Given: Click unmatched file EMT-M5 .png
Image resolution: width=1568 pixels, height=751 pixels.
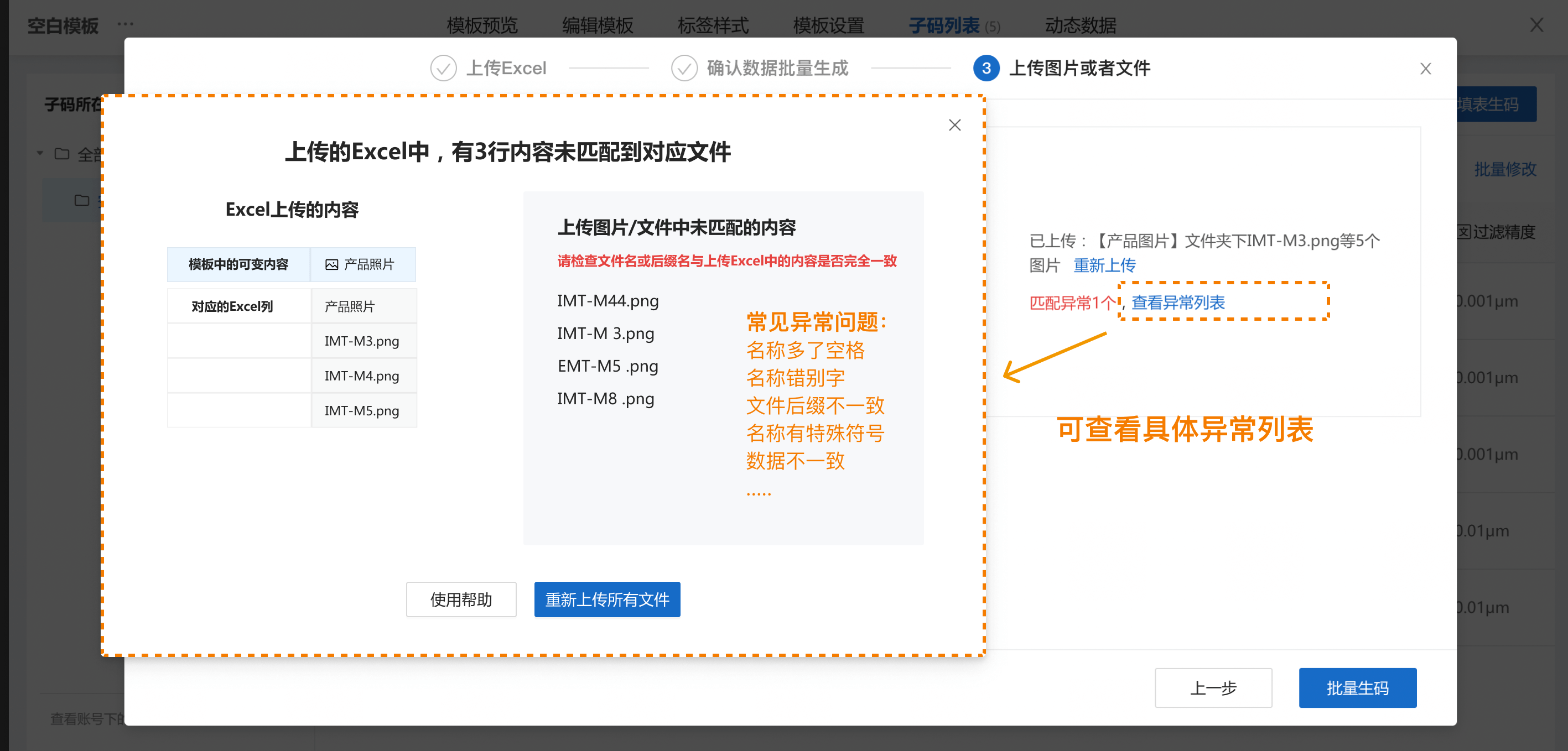Looking at the screenshot, I should (x=608, y=366).
